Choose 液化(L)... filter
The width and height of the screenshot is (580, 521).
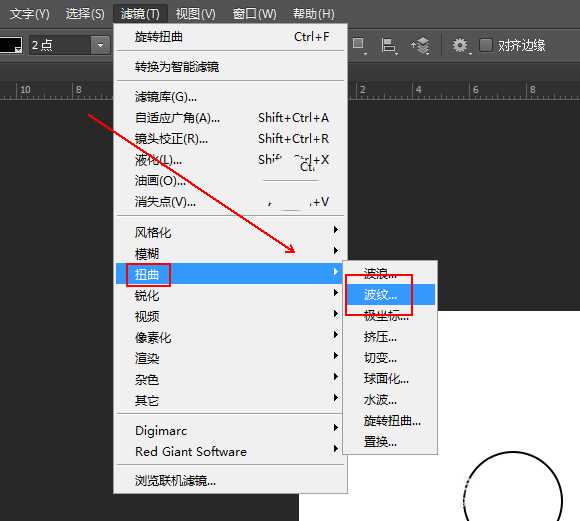pyautogui.click(x=231, y=160)
